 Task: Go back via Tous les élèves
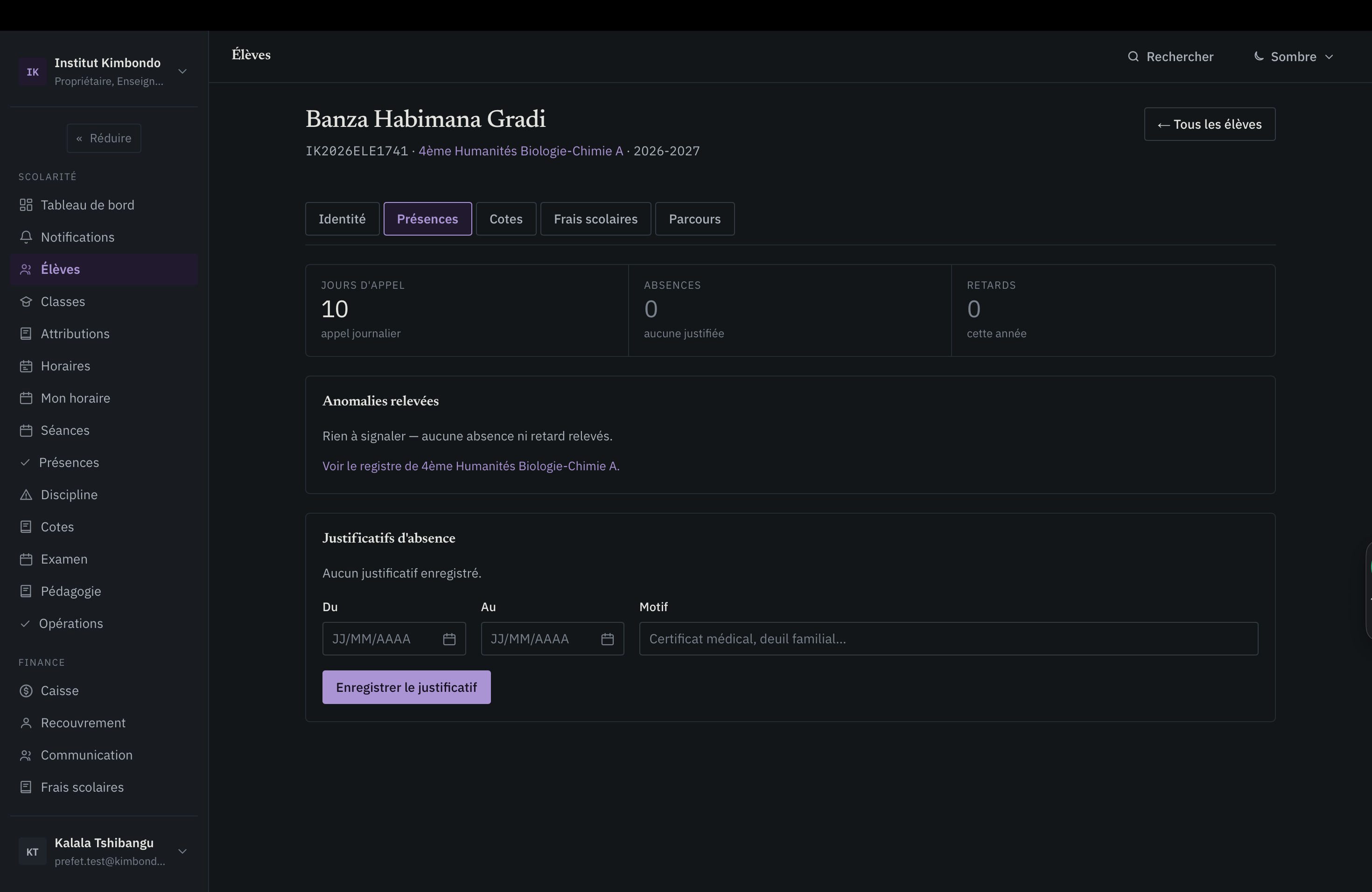pyautogui.click(x=1210, y=125)
